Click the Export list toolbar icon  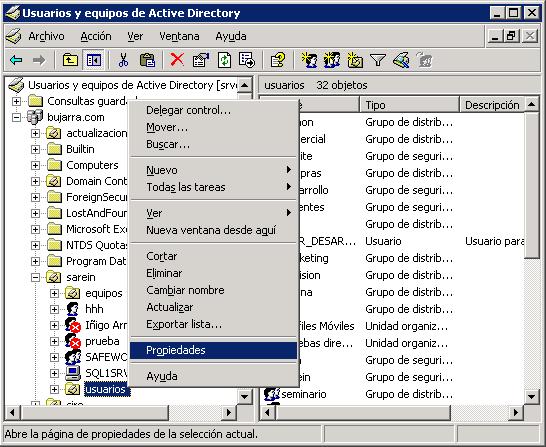coord(247,61)
